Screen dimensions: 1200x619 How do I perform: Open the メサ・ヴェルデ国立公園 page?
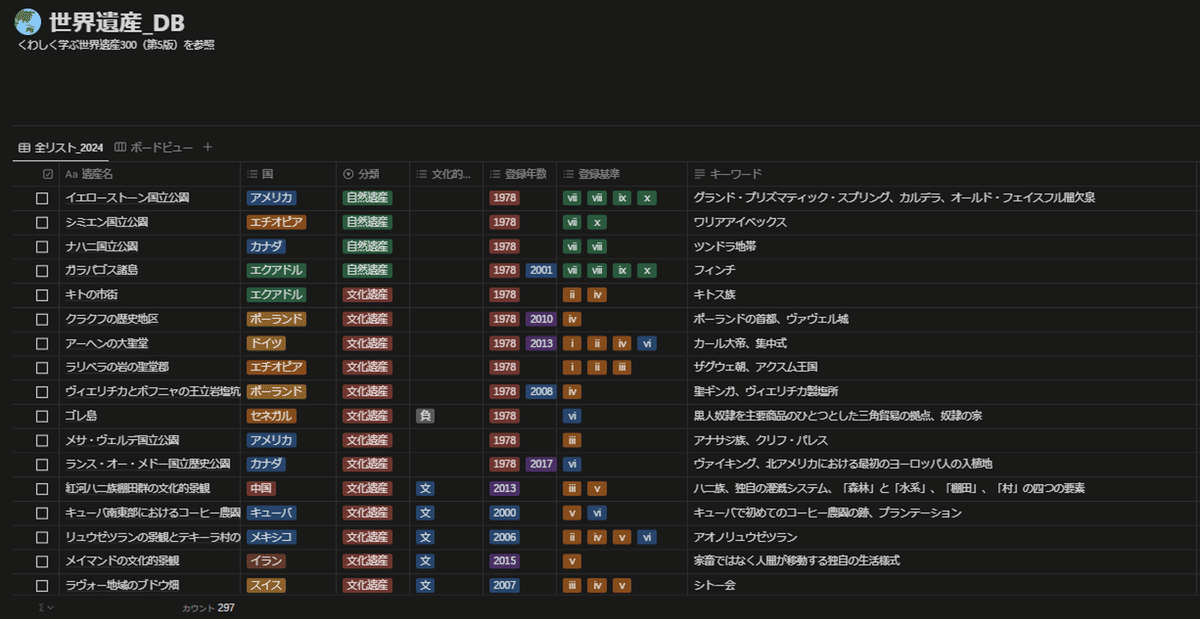(123, 440)
